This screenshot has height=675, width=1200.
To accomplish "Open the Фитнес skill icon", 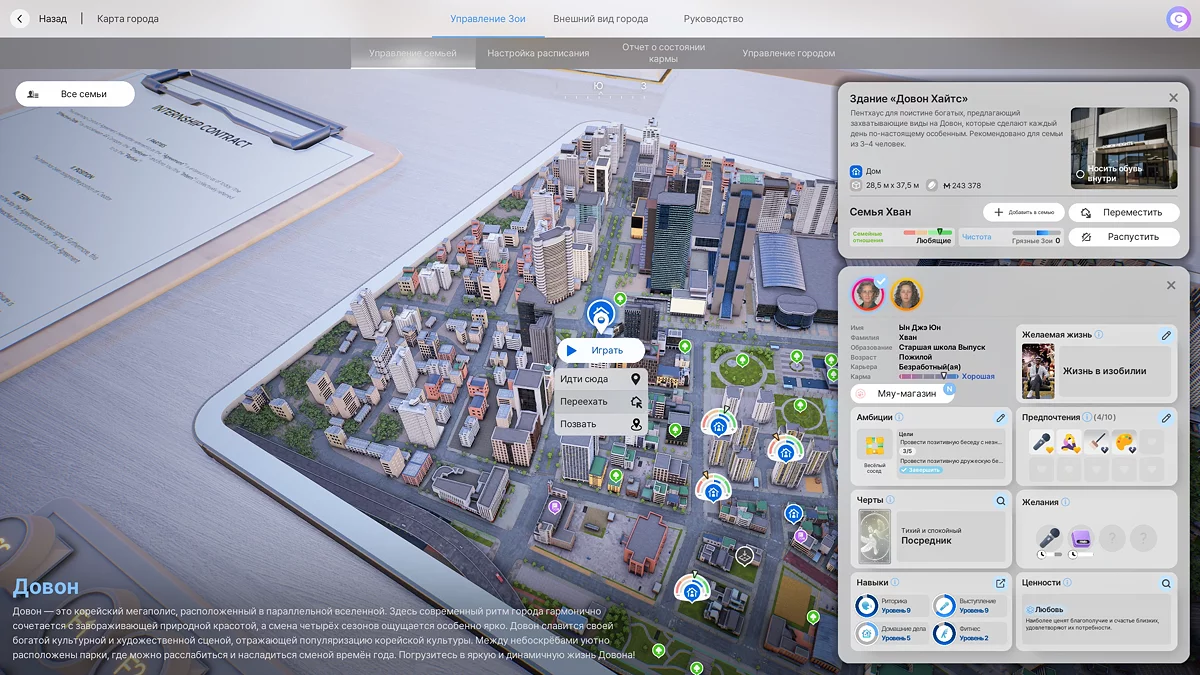I will coord(944,633).
